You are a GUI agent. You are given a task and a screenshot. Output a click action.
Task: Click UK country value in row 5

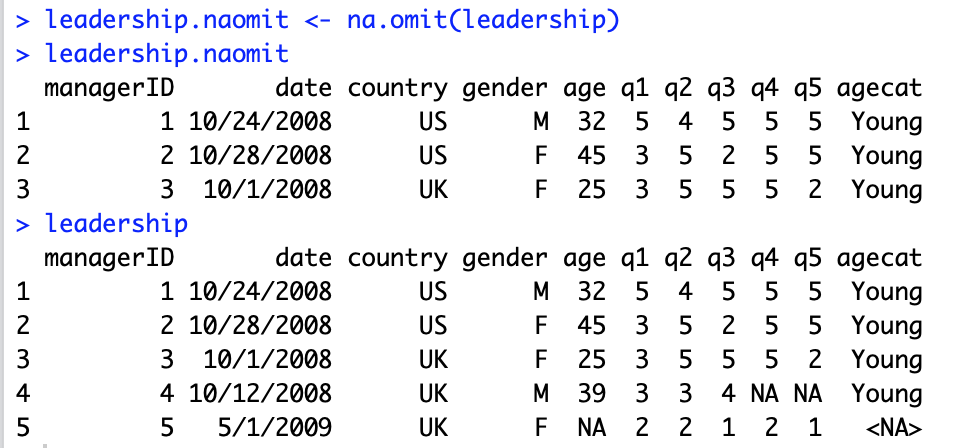tap(433, 428)
